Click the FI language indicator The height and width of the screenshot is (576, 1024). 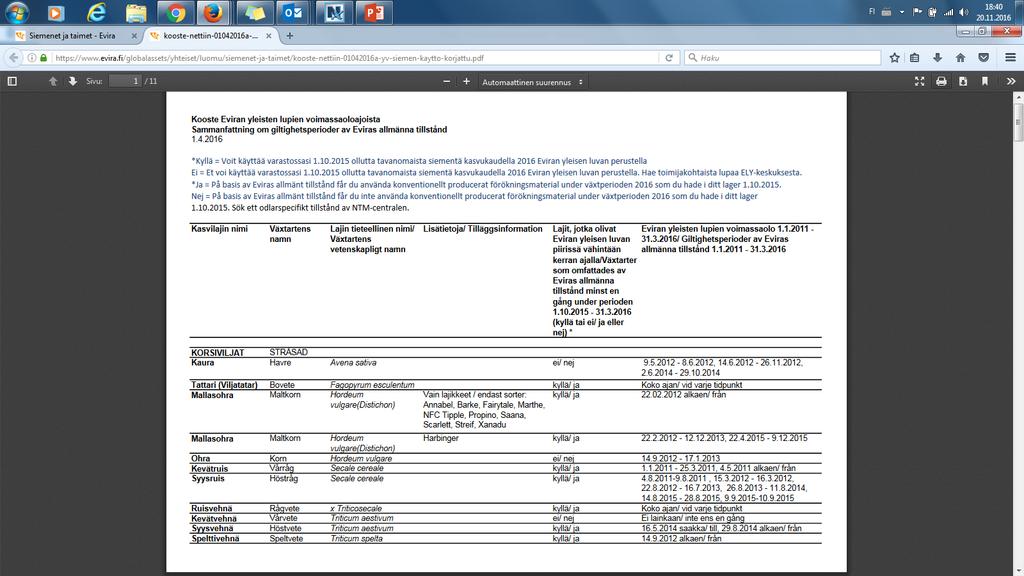872,12
